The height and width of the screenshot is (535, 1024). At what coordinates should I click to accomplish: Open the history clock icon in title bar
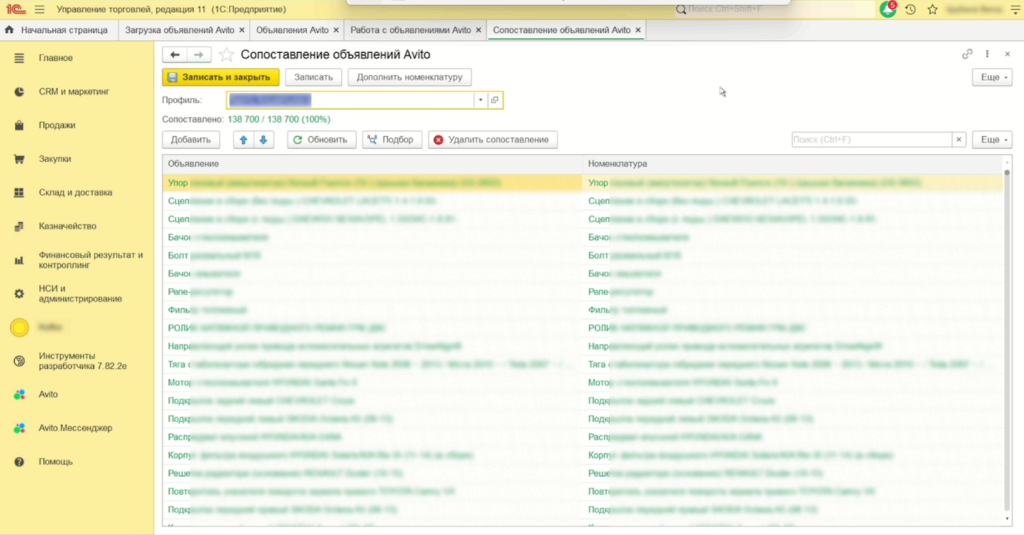pyautogui.click(x=910, y=9)
